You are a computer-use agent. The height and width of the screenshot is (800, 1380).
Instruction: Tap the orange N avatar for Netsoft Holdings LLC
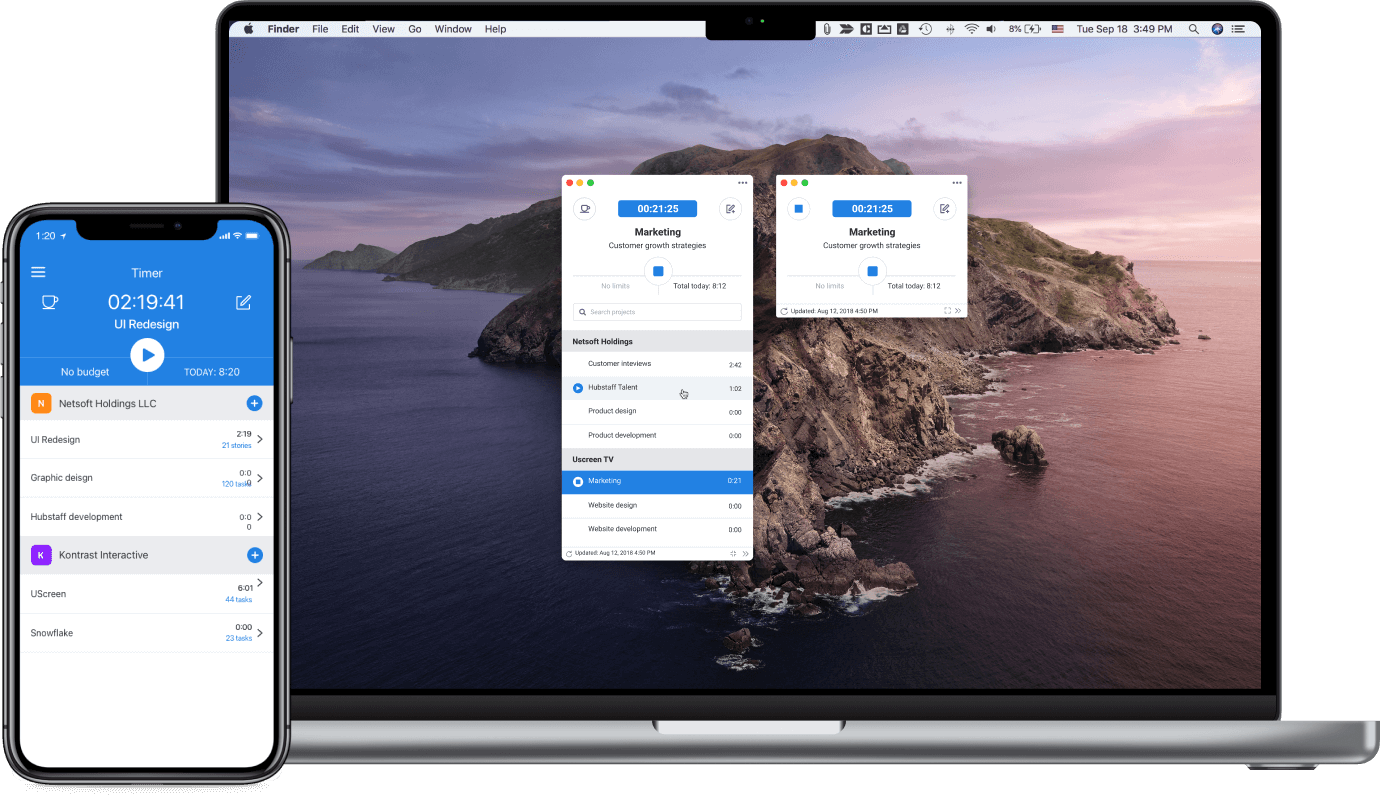pos(41,403)
